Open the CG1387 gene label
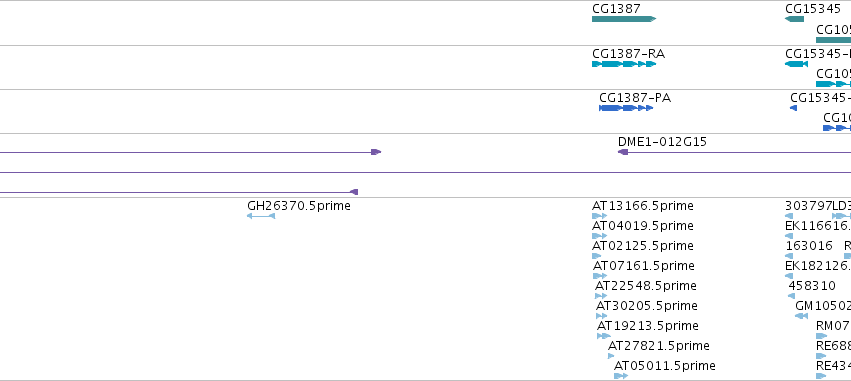851x381 pixels. (x=616, y=9)
